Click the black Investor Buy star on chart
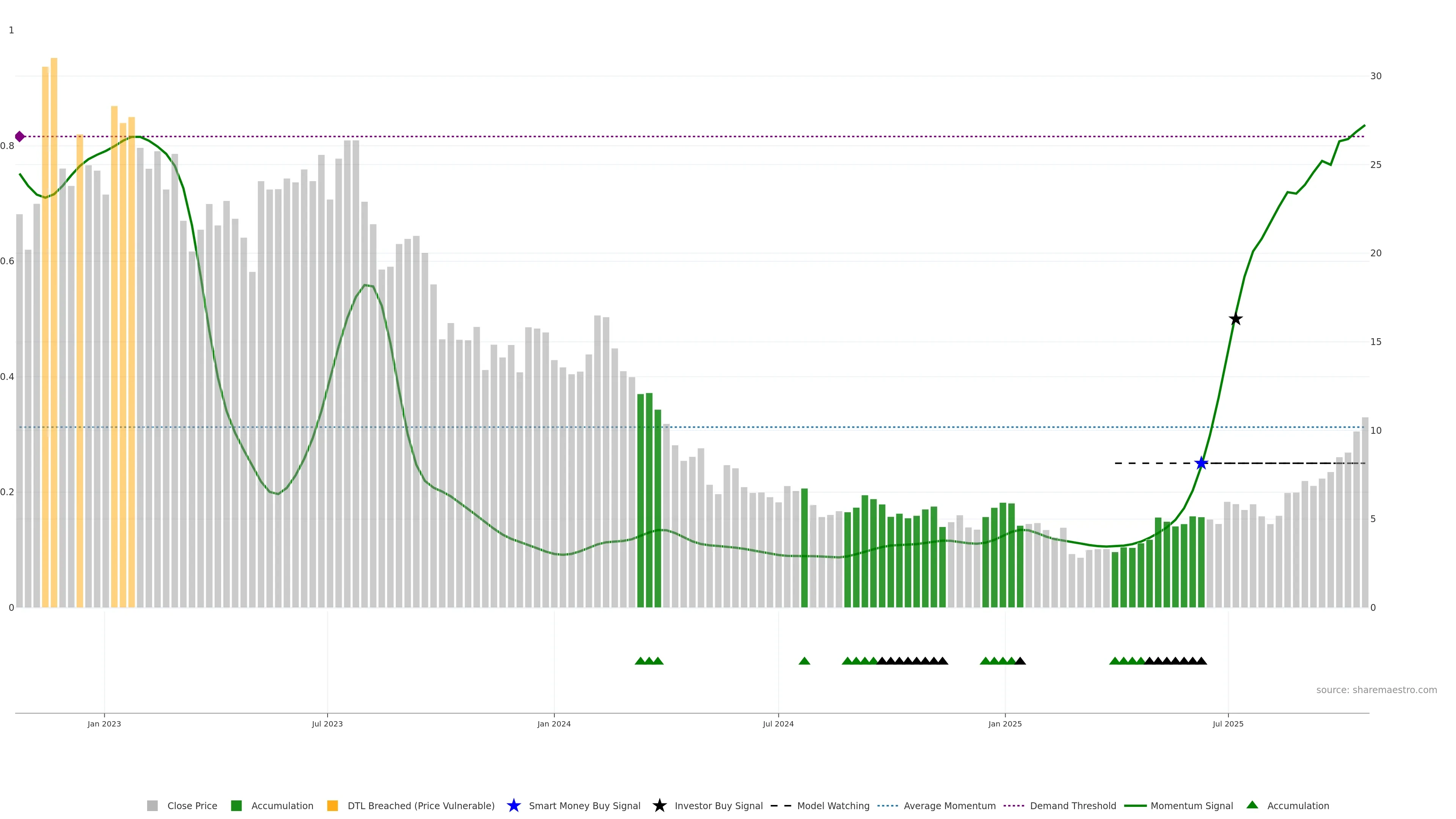The height and width of the screenshot is (819, 1456). 1236,319
